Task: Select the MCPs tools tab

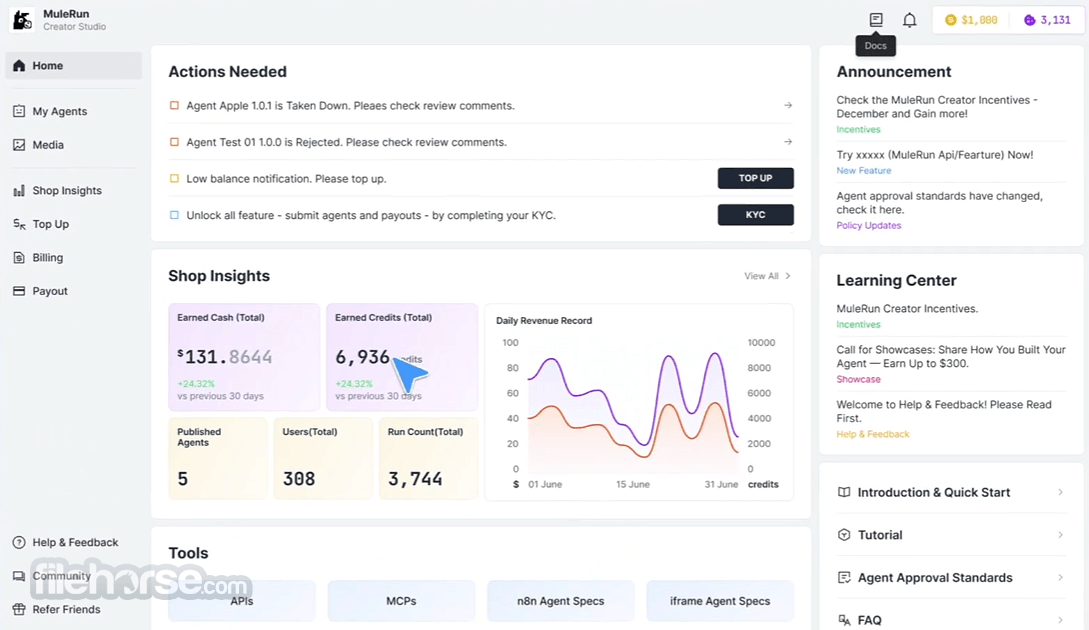Action: (x=401, y=601)
